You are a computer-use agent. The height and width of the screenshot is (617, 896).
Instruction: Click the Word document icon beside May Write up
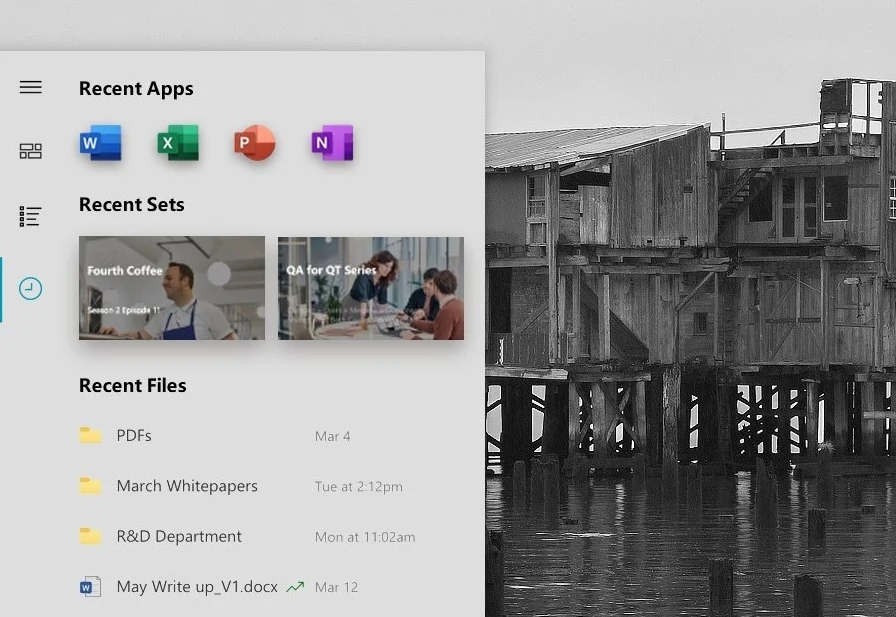pos(90,587)
